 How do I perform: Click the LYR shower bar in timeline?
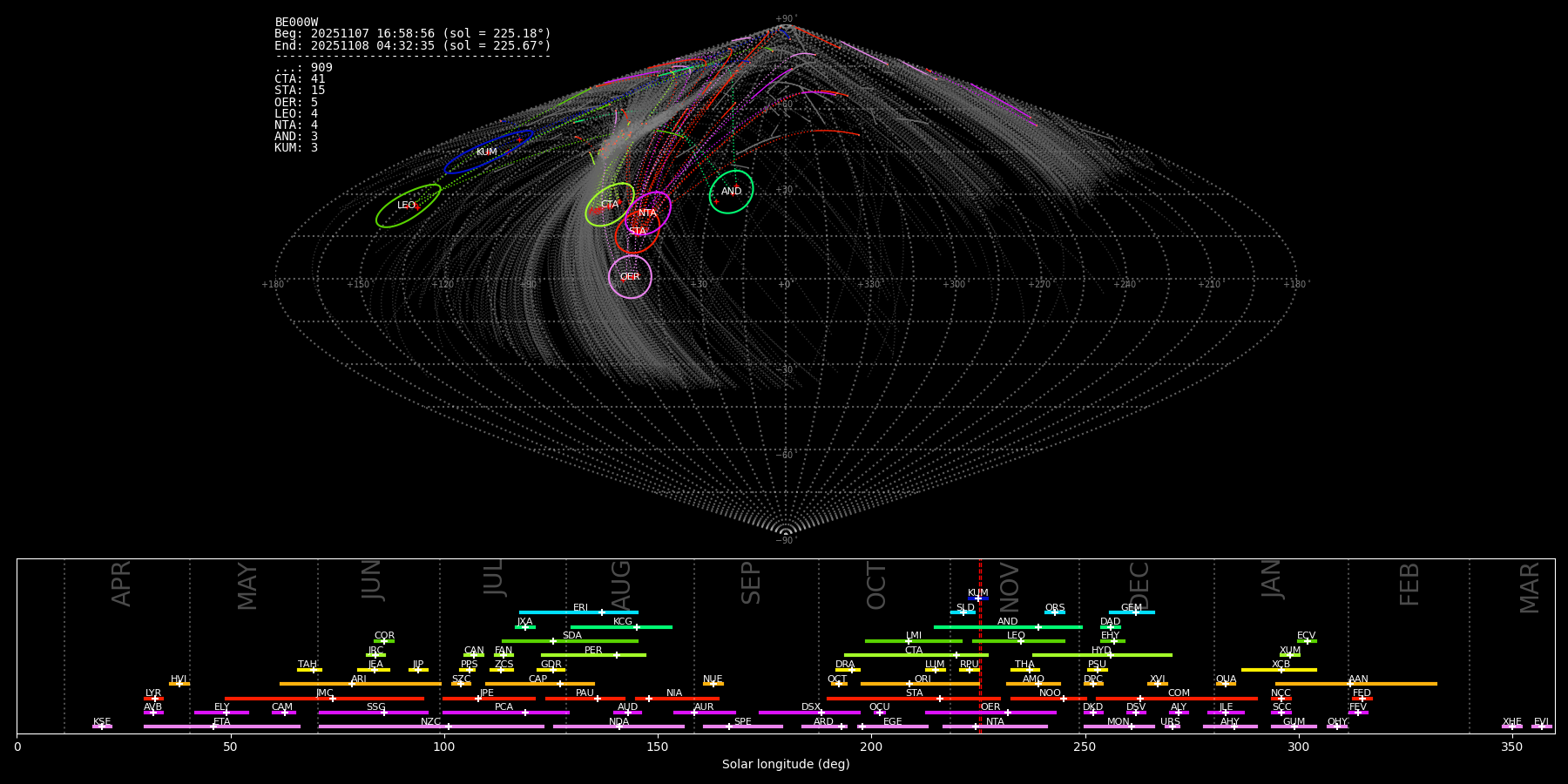click(x=153, y=699)
